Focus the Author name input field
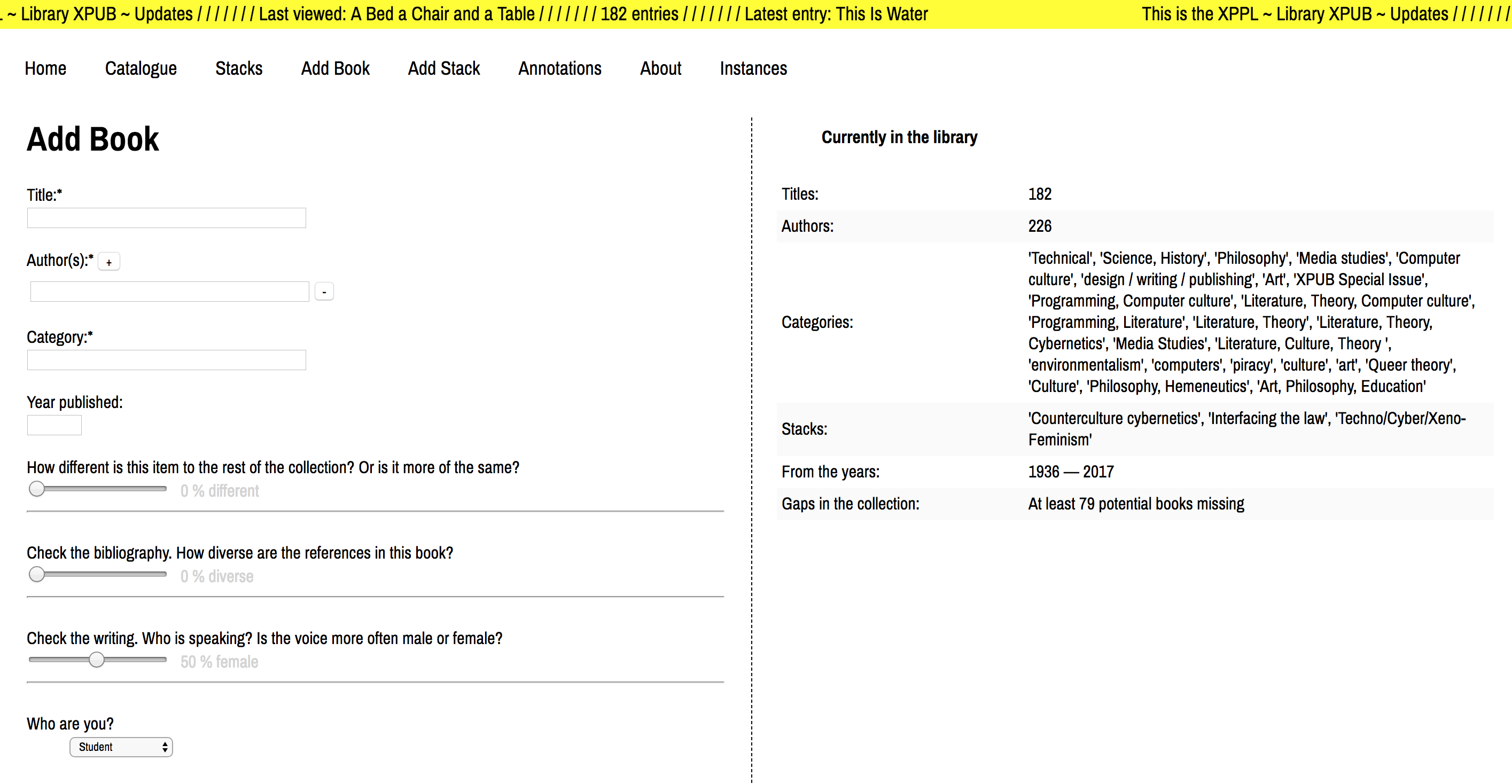Screen dimensions: 1512x784 pos(169,292)
